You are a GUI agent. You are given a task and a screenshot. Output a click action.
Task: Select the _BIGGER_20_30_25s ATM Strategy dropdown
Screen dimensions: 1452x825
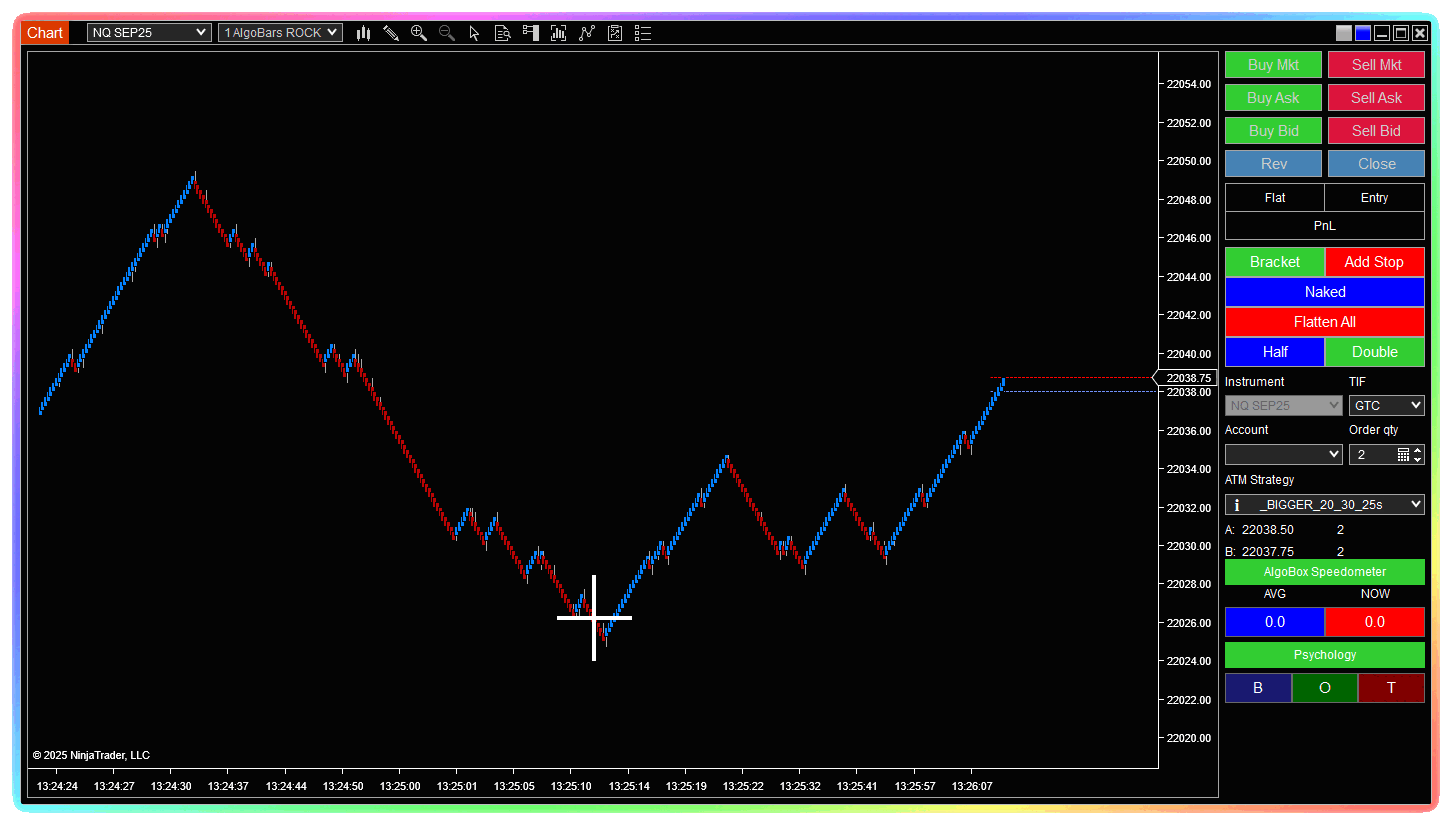(1325, 505)
